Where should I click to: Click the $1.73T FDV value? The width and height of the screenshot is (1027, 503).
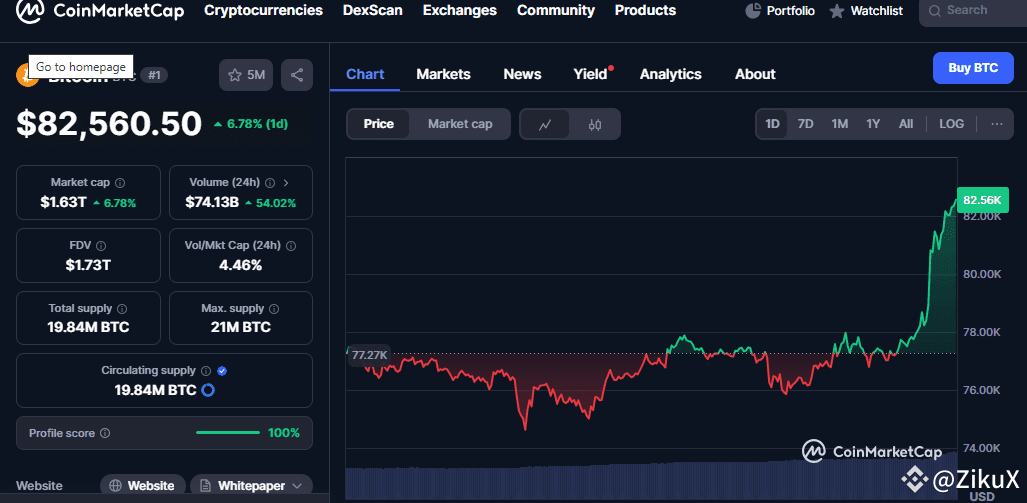[88, 265]
